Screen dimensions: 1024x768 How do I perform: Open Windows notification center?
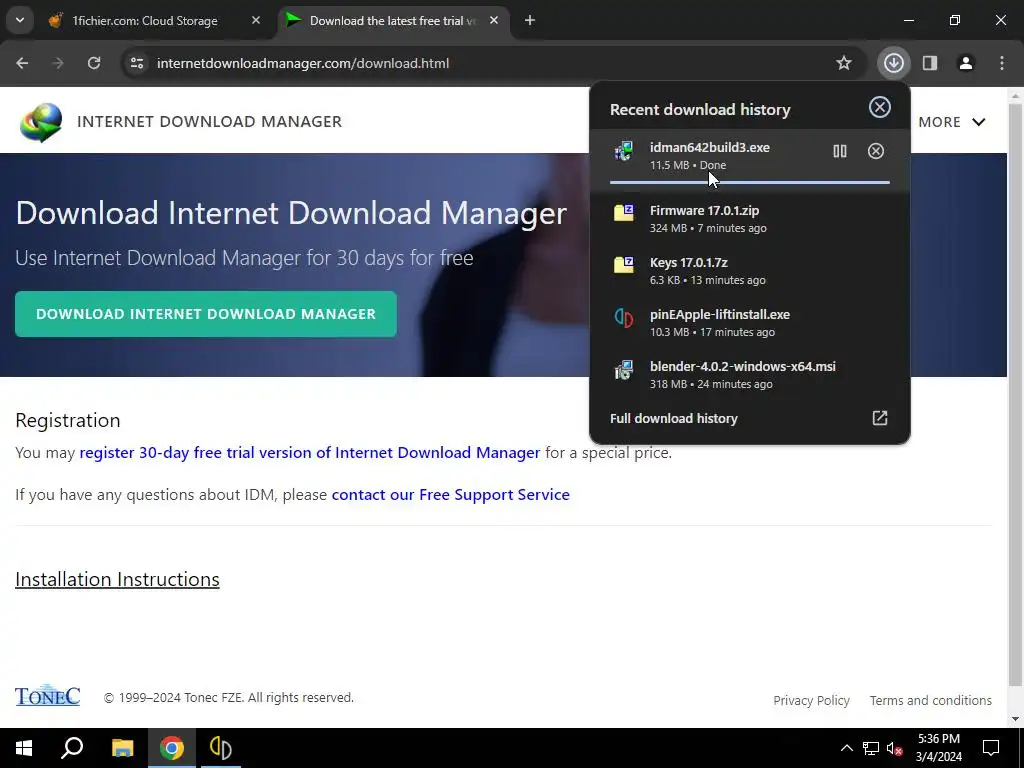pyautogui.click(x=991, y=748)
